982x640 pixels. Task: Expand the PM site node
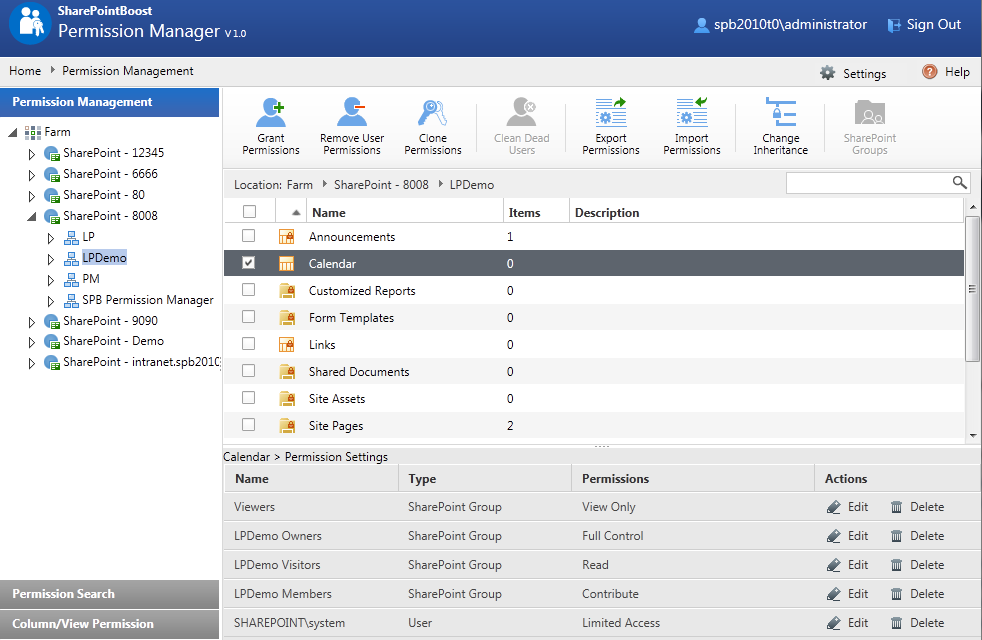pos(51,280)
